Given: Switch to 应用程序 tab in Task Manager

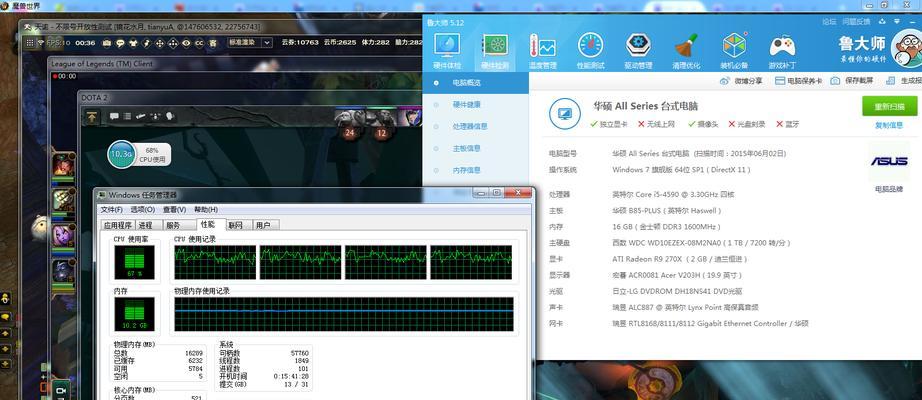Looking at the screenshot, I should click(x=118, y=225).
